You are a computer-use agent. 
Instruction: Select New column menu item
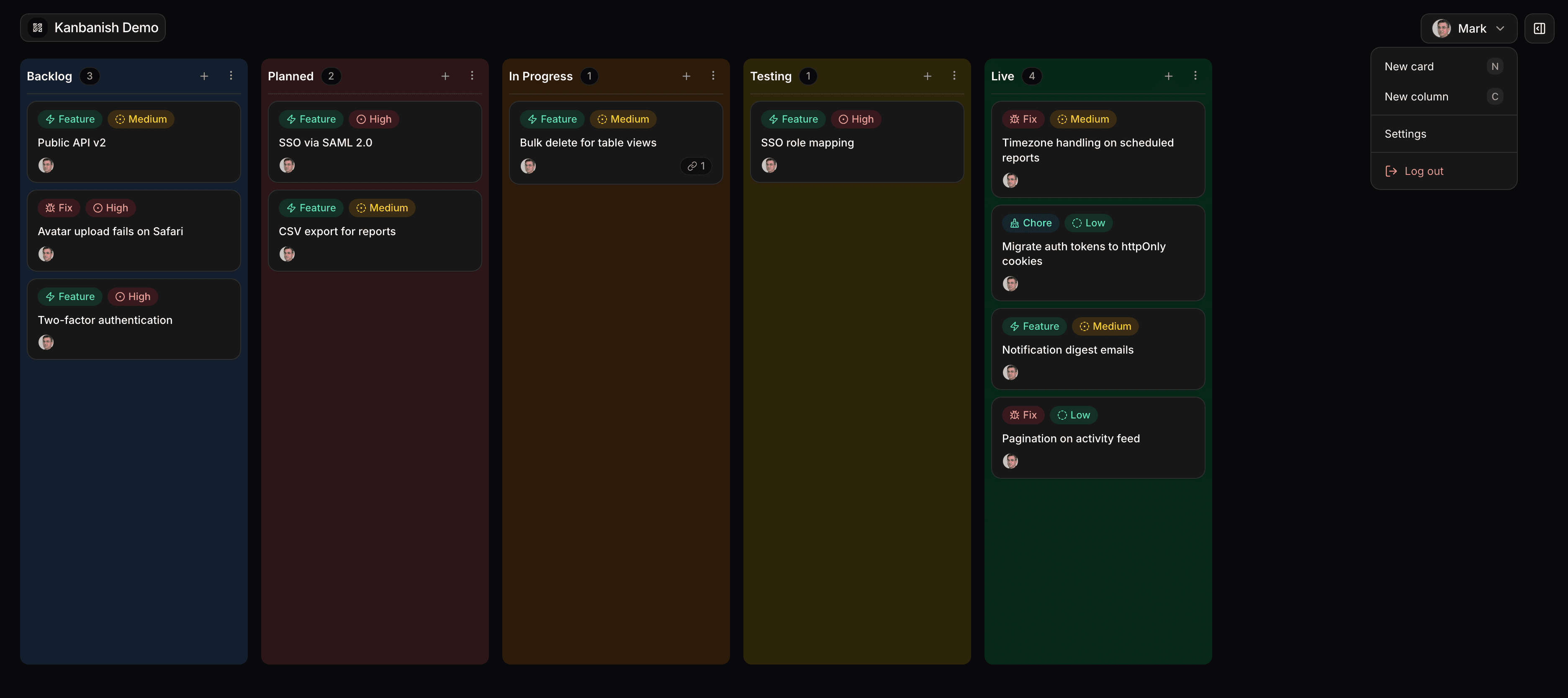coord(1444,96)
